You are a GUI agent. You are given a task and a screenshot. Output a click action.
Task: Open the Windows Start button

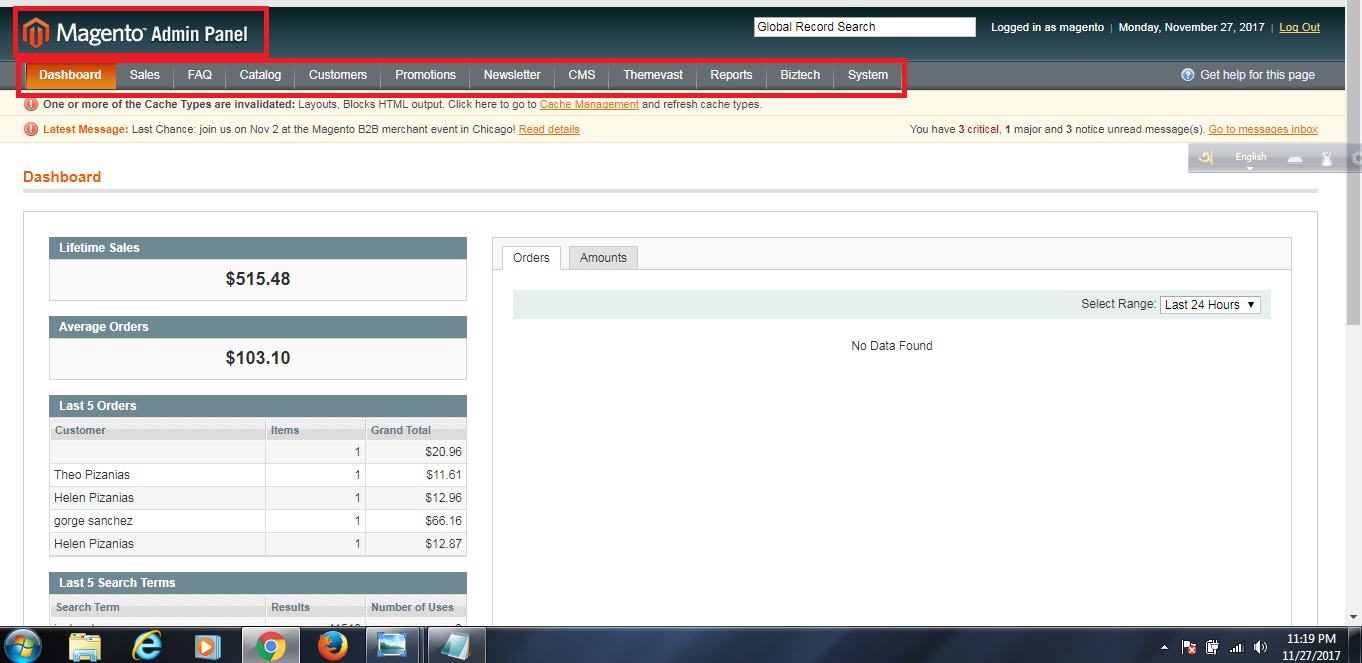tap(23, 645)
